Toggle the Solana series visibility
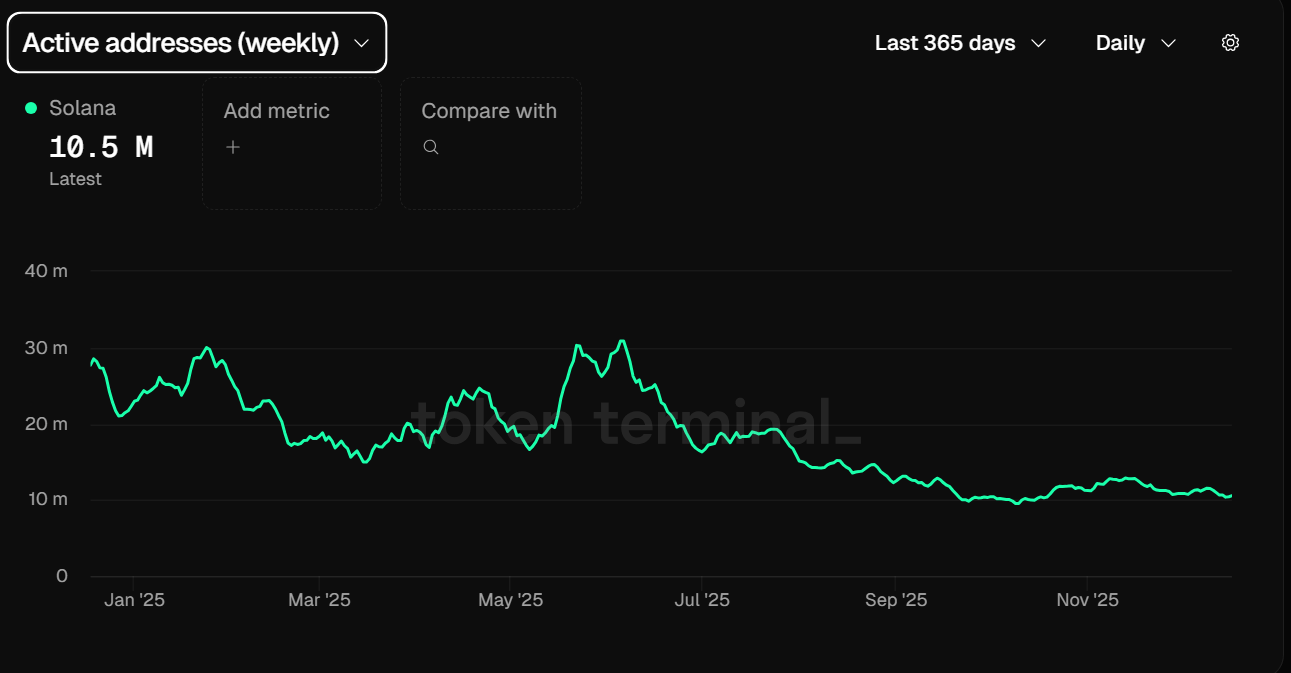 pyautogui.click(x=31, y=107)
